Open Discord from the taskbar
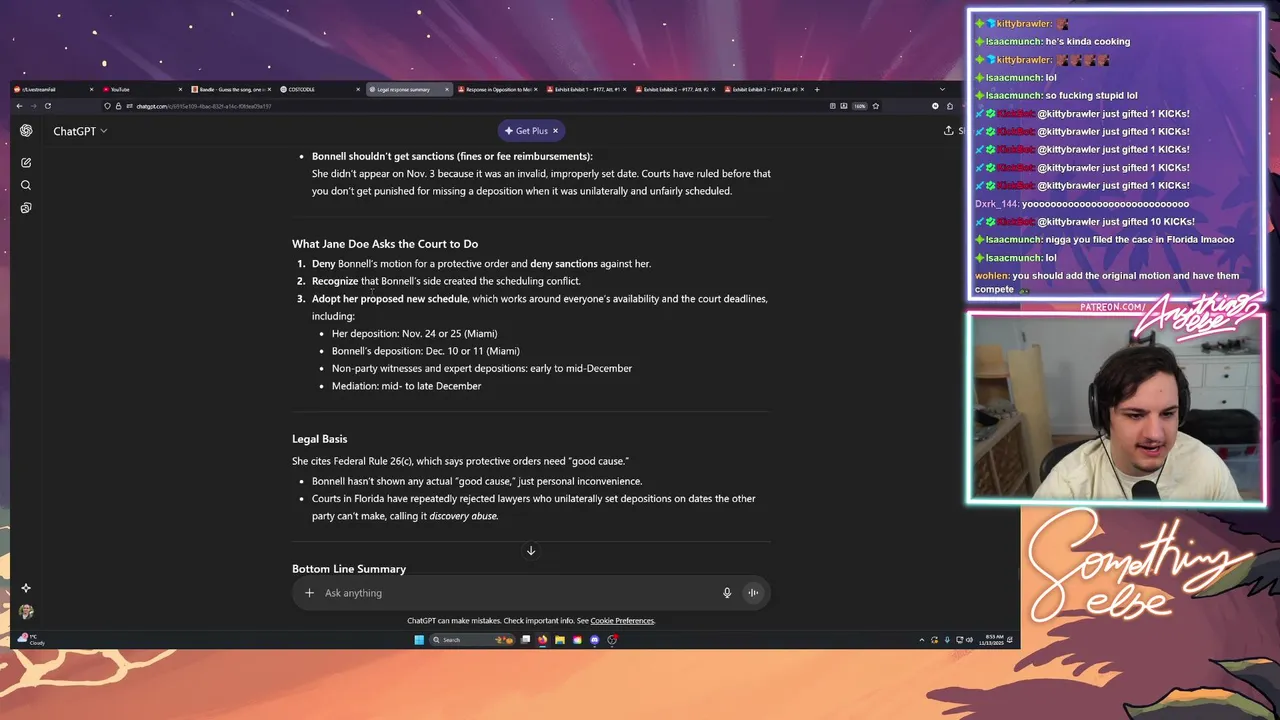 pyautogui.click(x=594, y=640)
